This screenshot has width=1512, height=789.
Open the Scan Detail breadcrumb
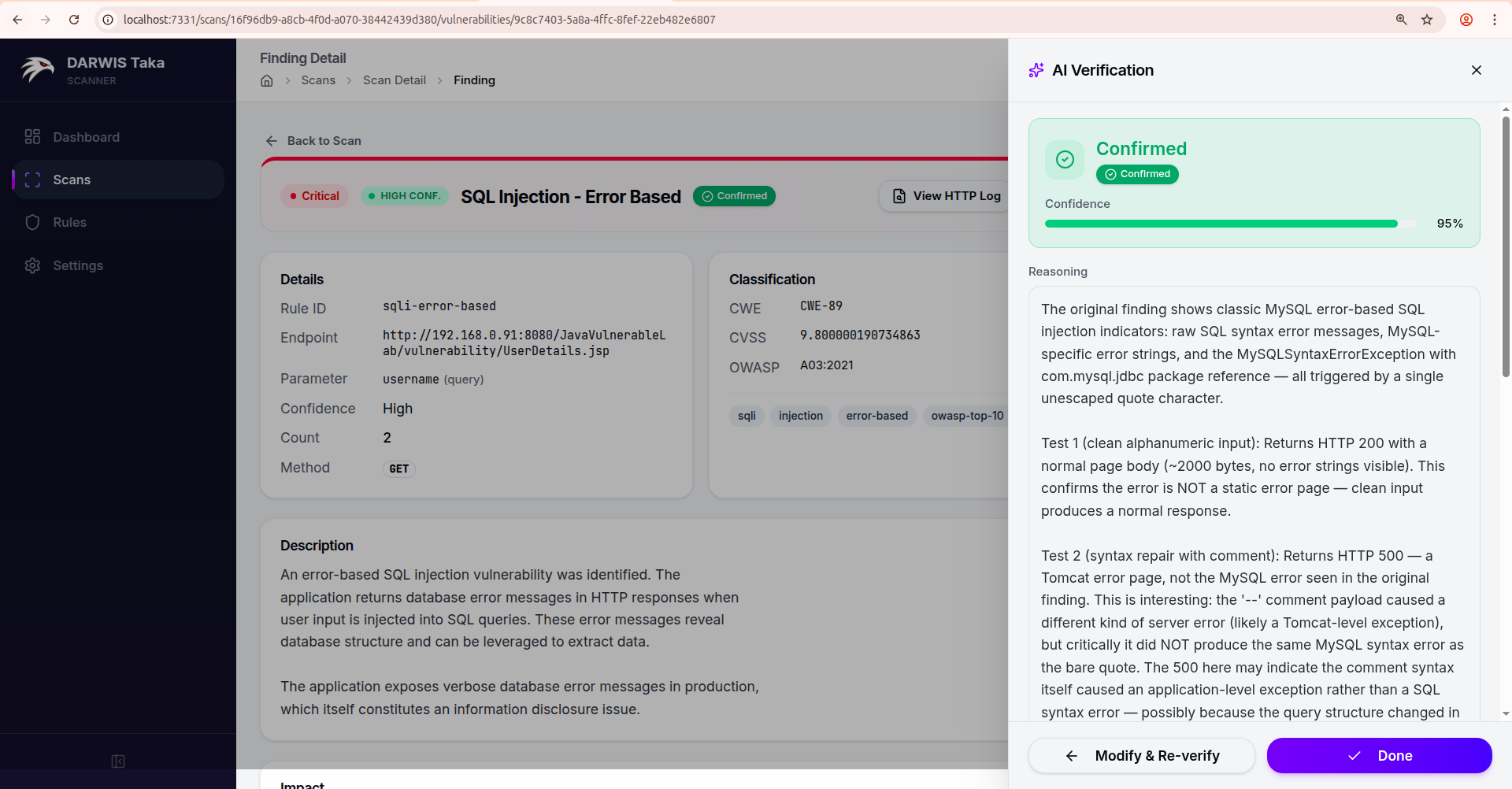(394, 80)
